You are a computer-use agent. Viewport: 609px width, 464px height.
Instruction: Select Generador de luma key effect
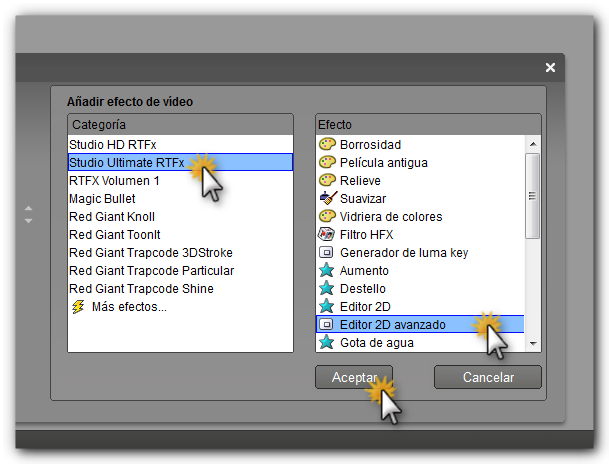click(420, 252)
